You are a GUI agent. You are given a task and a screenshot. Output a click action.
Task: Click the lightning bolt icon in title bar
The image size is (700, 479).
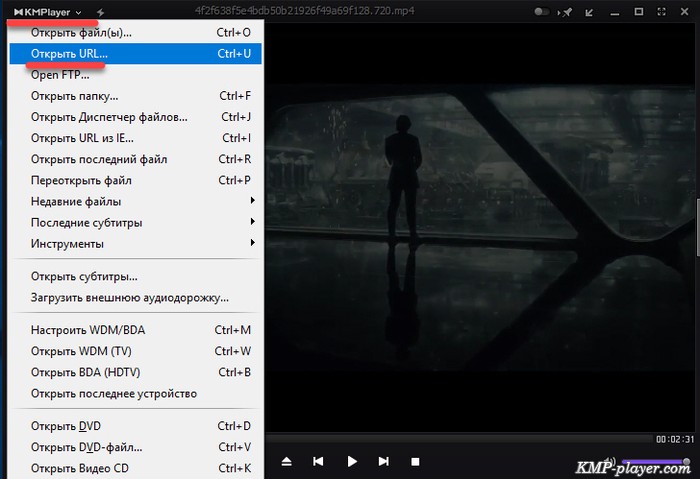point(100,12)
